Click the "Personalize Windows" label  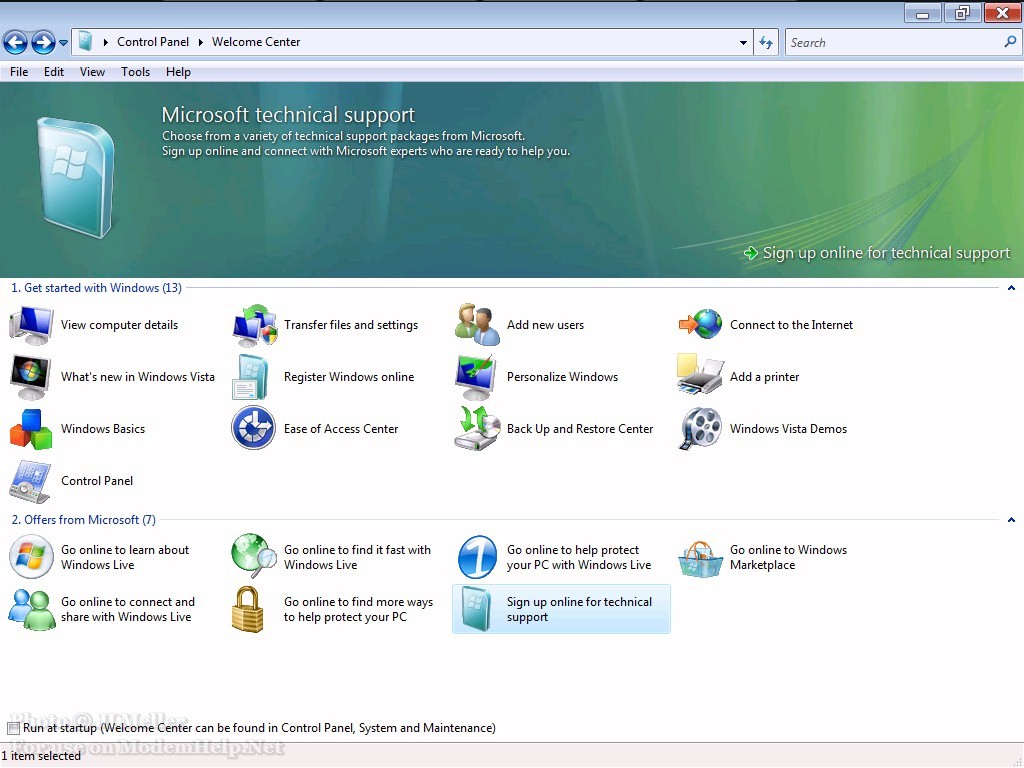point(562,377)
